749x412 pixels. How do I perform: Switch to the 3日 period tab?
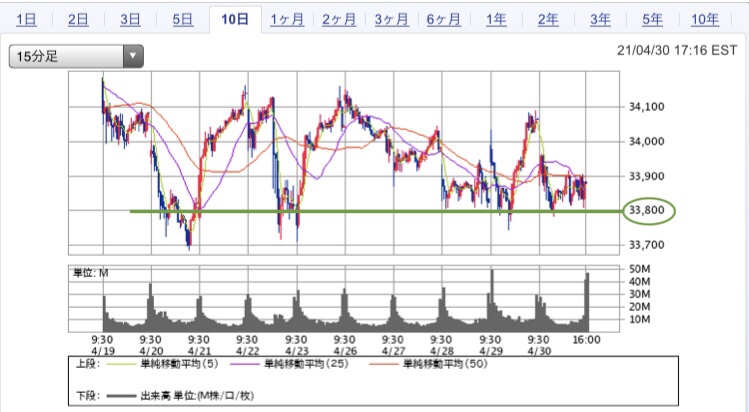click(130, 20)
